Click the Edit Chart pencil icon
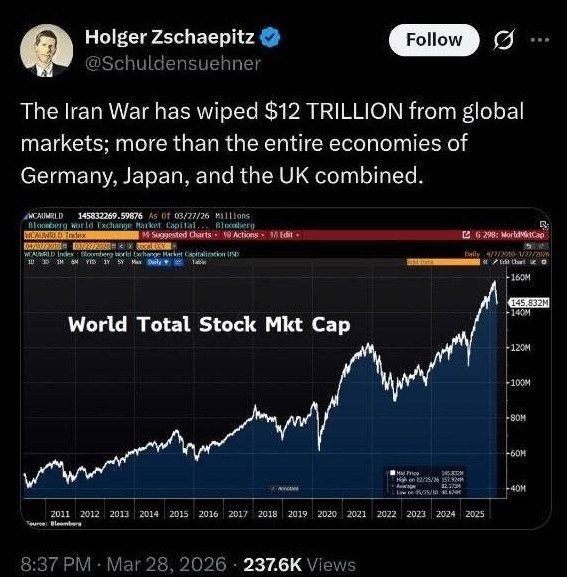This screenshot has width=567, height=577. coord(495,262)
